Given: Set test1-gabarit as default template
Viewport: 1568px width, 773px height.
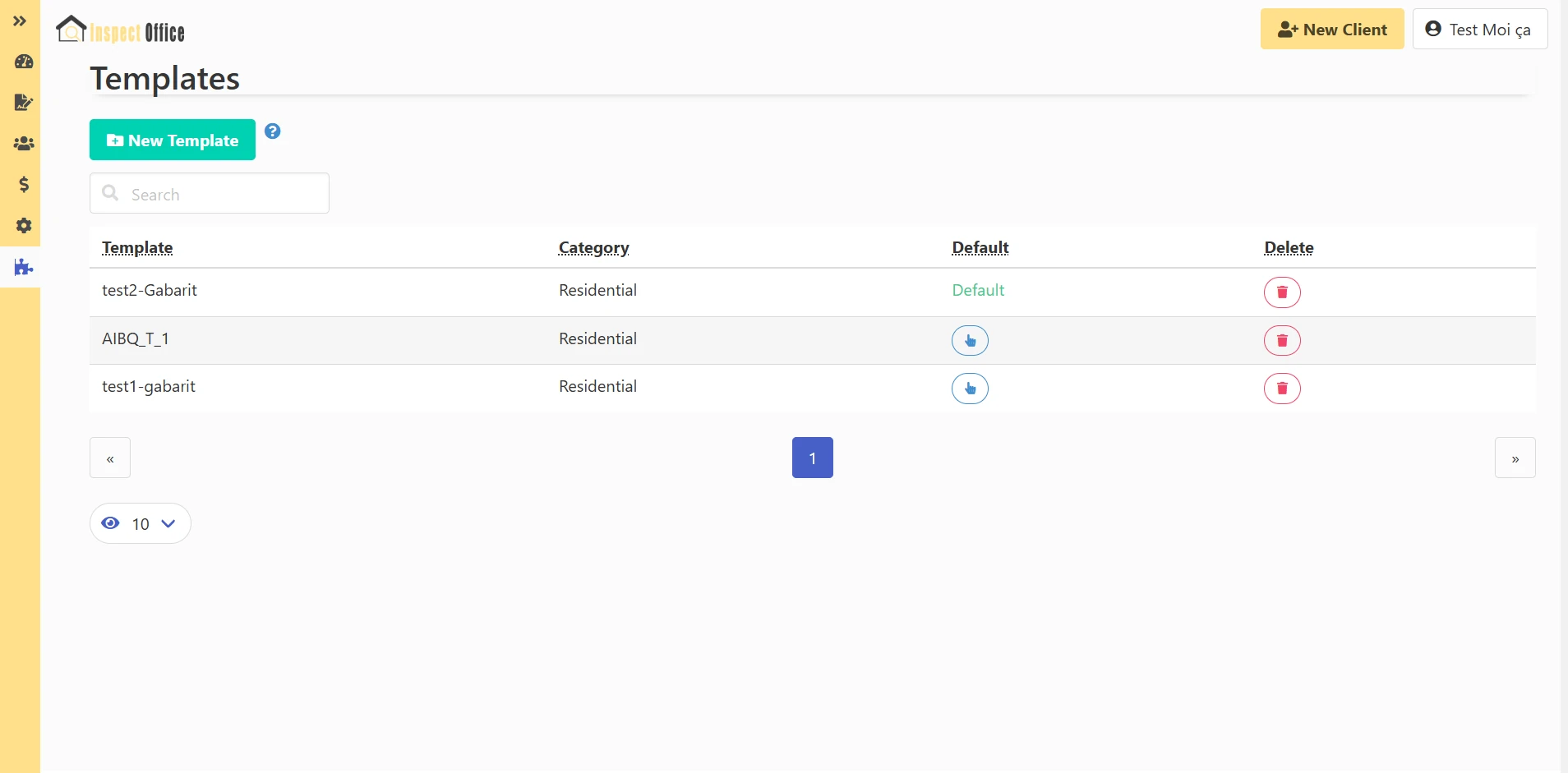Looking at the screenshot, I should coord(970,389).
